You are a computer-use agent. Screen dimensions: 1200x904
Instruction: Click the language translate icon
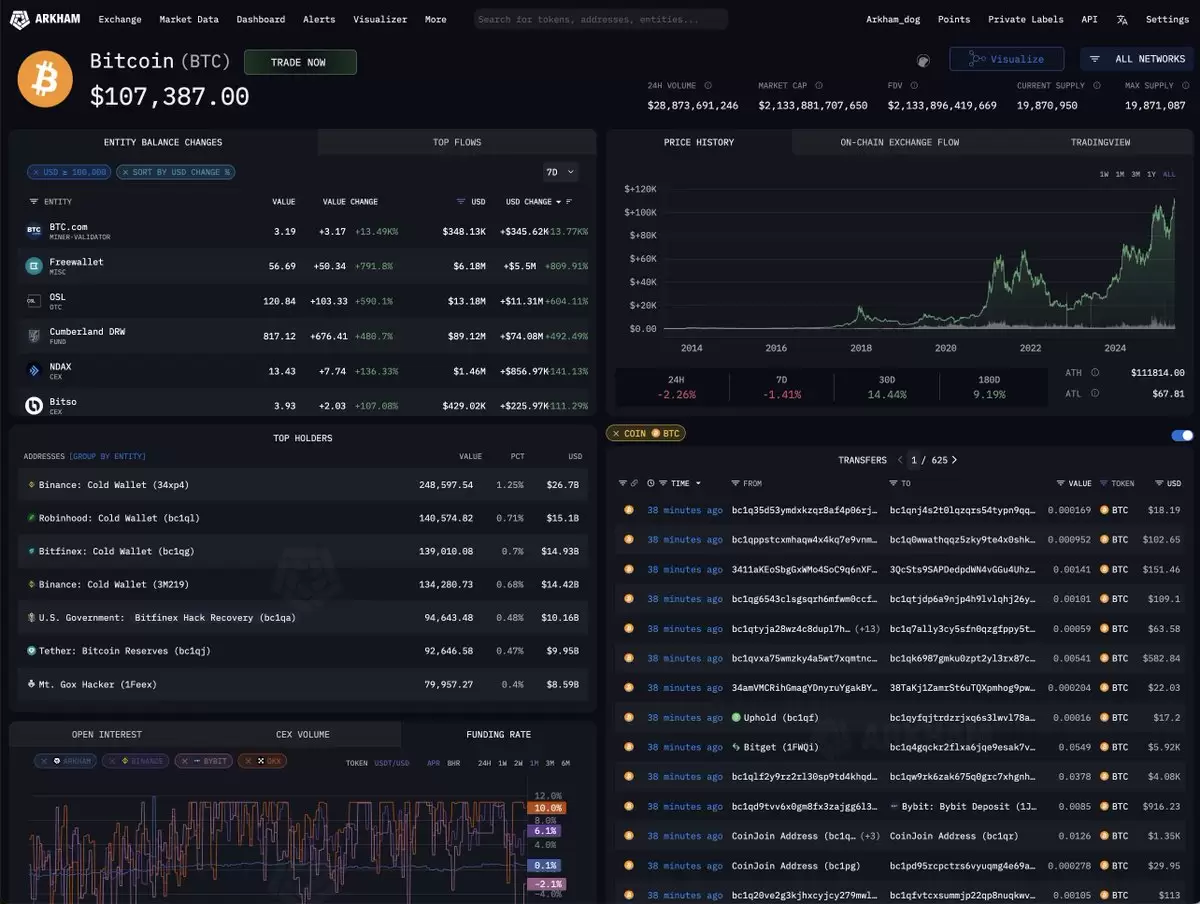click(1122, 19)
